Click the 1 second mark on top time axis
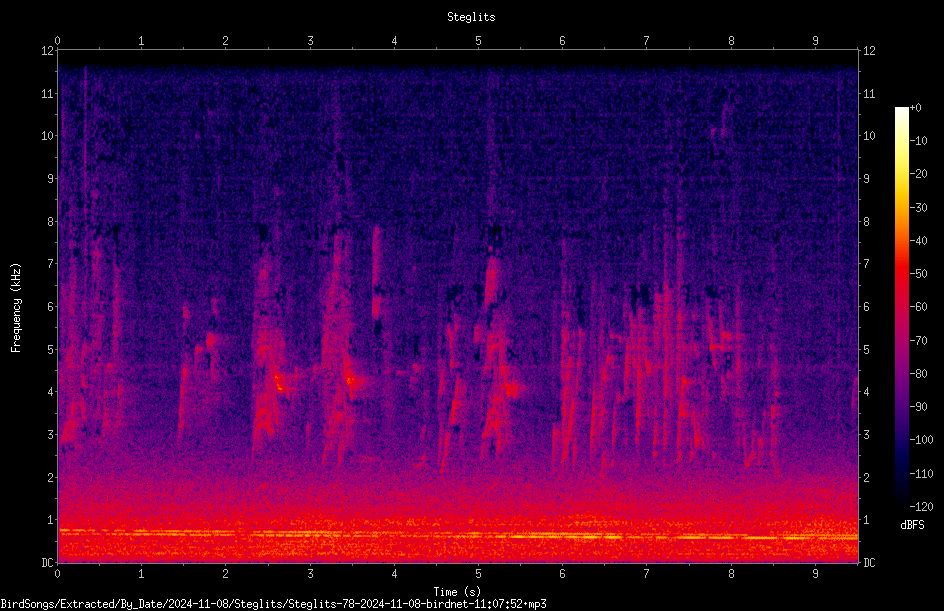 tap(141, 41)
